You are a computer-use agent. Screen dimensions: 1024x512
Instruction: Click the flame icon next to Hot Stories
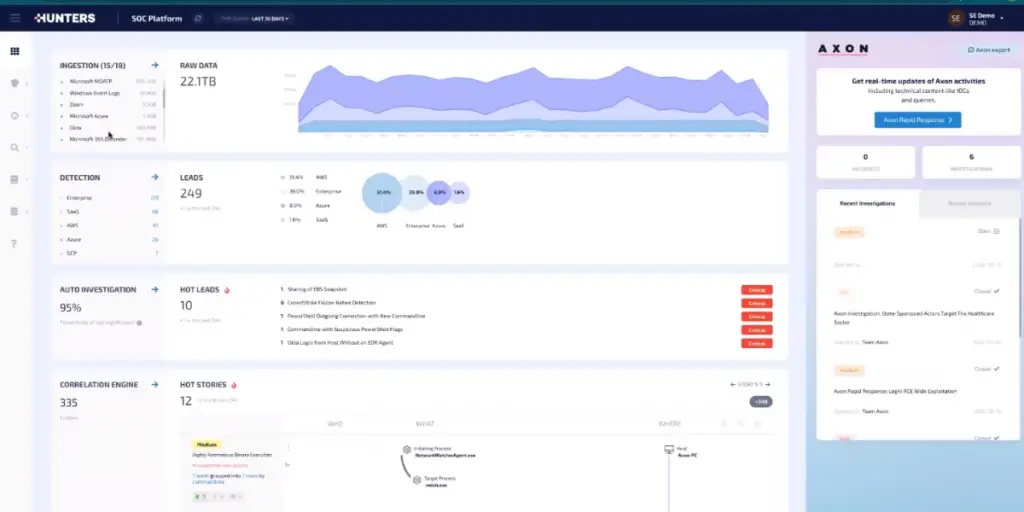[234, 385]
